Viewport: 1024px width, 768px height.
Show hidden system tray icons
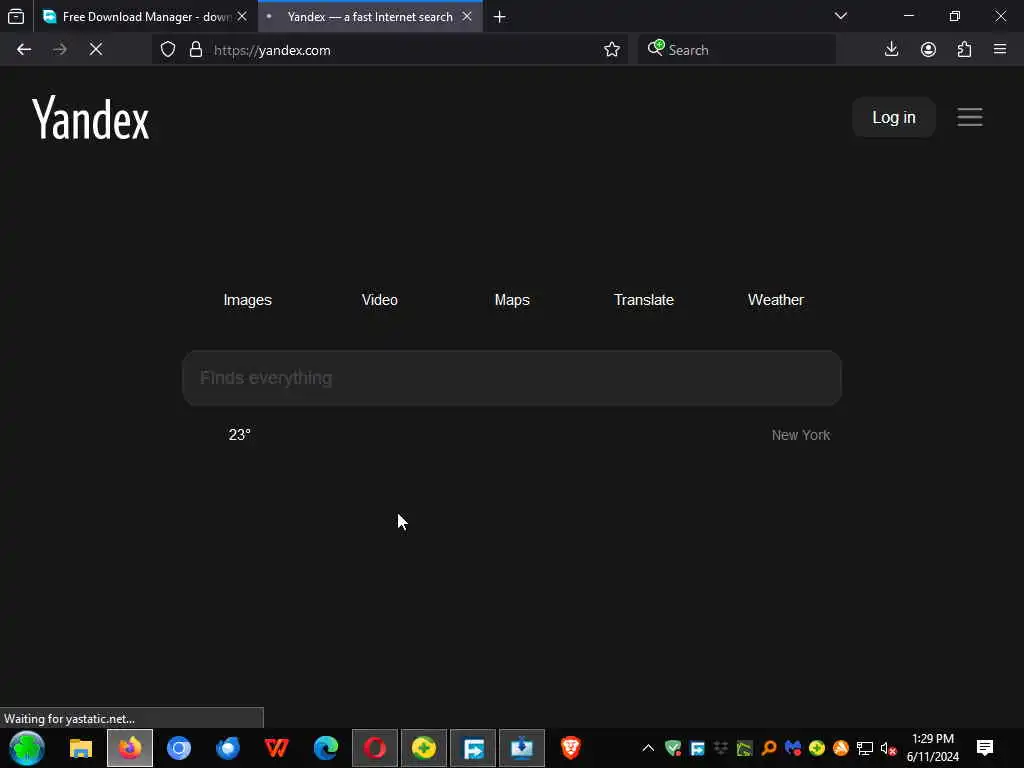(648, 748)
